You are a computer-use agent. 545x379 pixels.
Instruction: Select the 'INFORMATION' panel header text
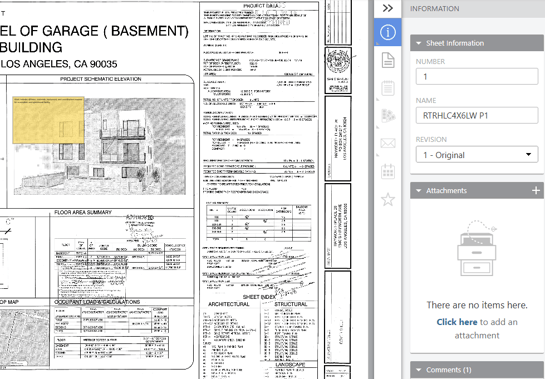tap(434, 9)
